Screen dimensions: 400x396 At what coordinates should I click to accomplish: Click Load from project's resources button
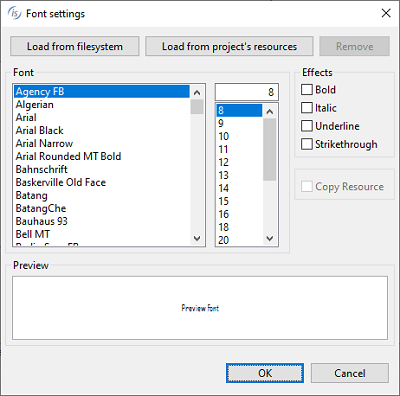229,46
